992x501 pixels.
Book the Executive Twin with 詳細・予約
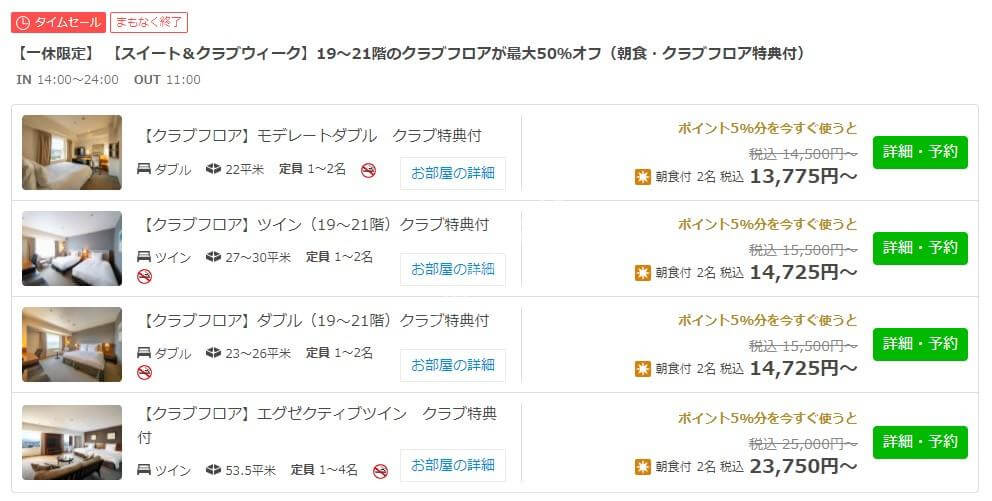coord(921,442)
